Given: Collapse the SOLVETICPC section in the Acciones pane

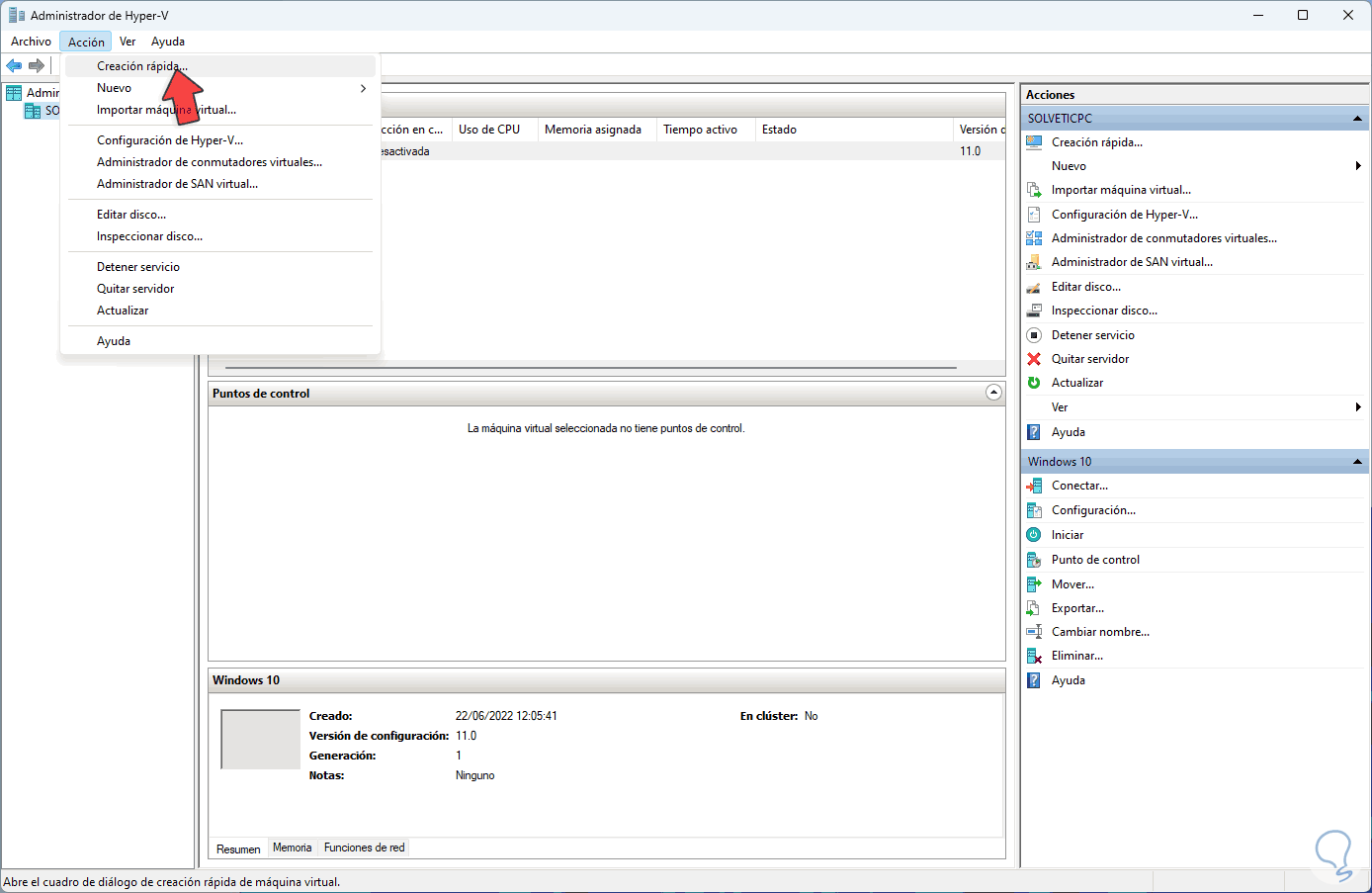Looking at the screenshot, I should click(x=1358, y=119).
